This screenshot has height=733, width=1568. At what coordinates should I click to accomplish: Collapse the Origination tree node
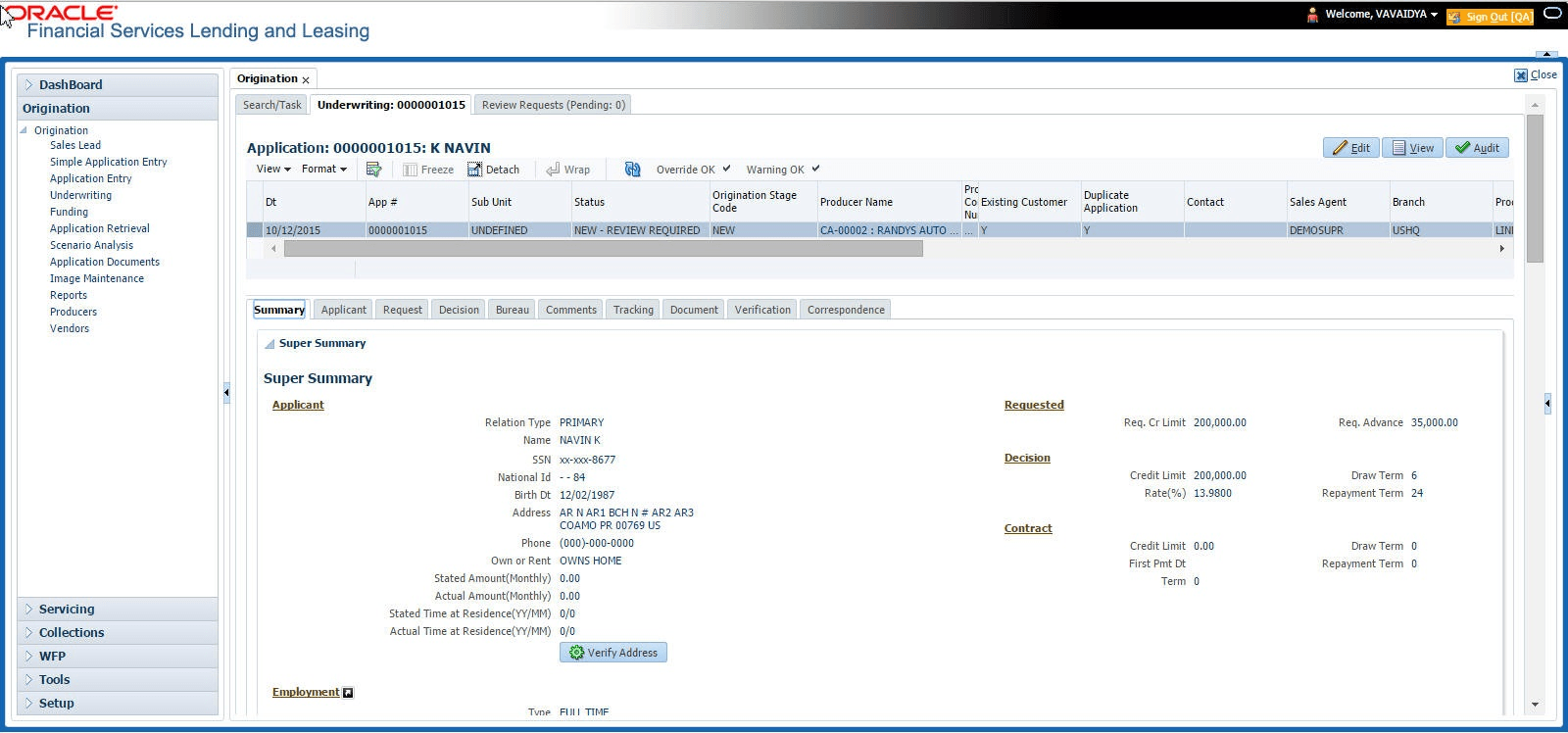click(24, 130)
